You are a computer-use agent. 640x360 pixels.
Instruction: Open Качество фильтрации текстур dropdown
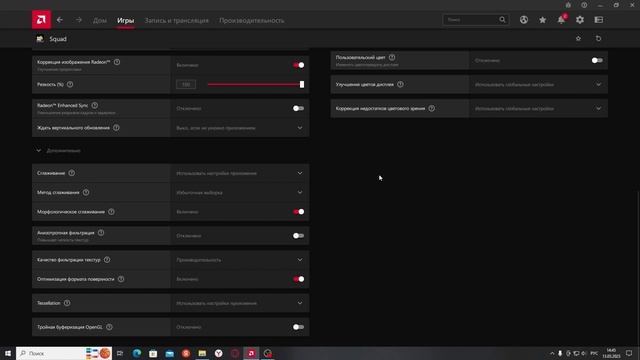(x=239, y=260)
